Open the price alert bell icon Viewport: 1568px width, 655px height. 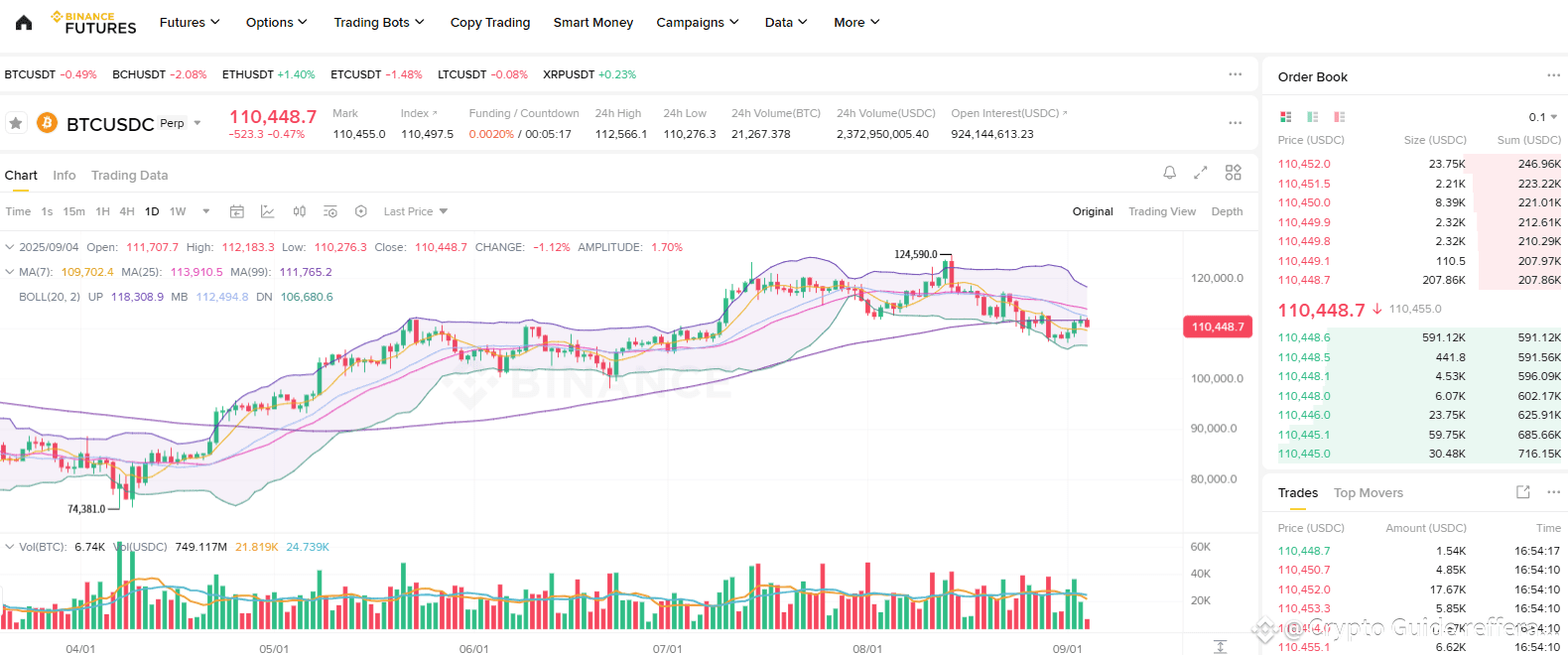click(x=1170, y=173)
